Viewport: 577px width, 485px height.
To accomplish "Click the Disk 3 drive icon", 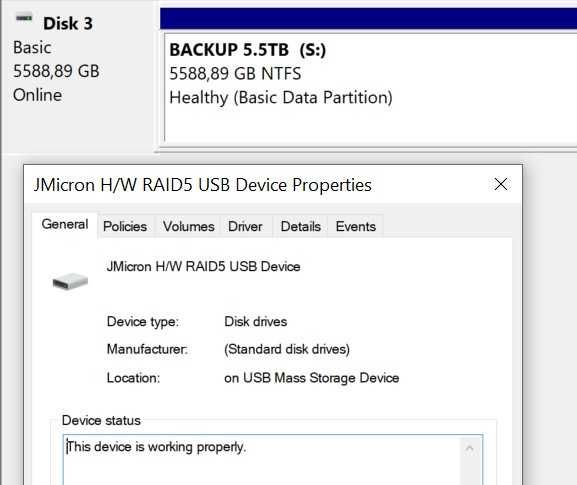I will pyautogui.click(x=24, y=18).
